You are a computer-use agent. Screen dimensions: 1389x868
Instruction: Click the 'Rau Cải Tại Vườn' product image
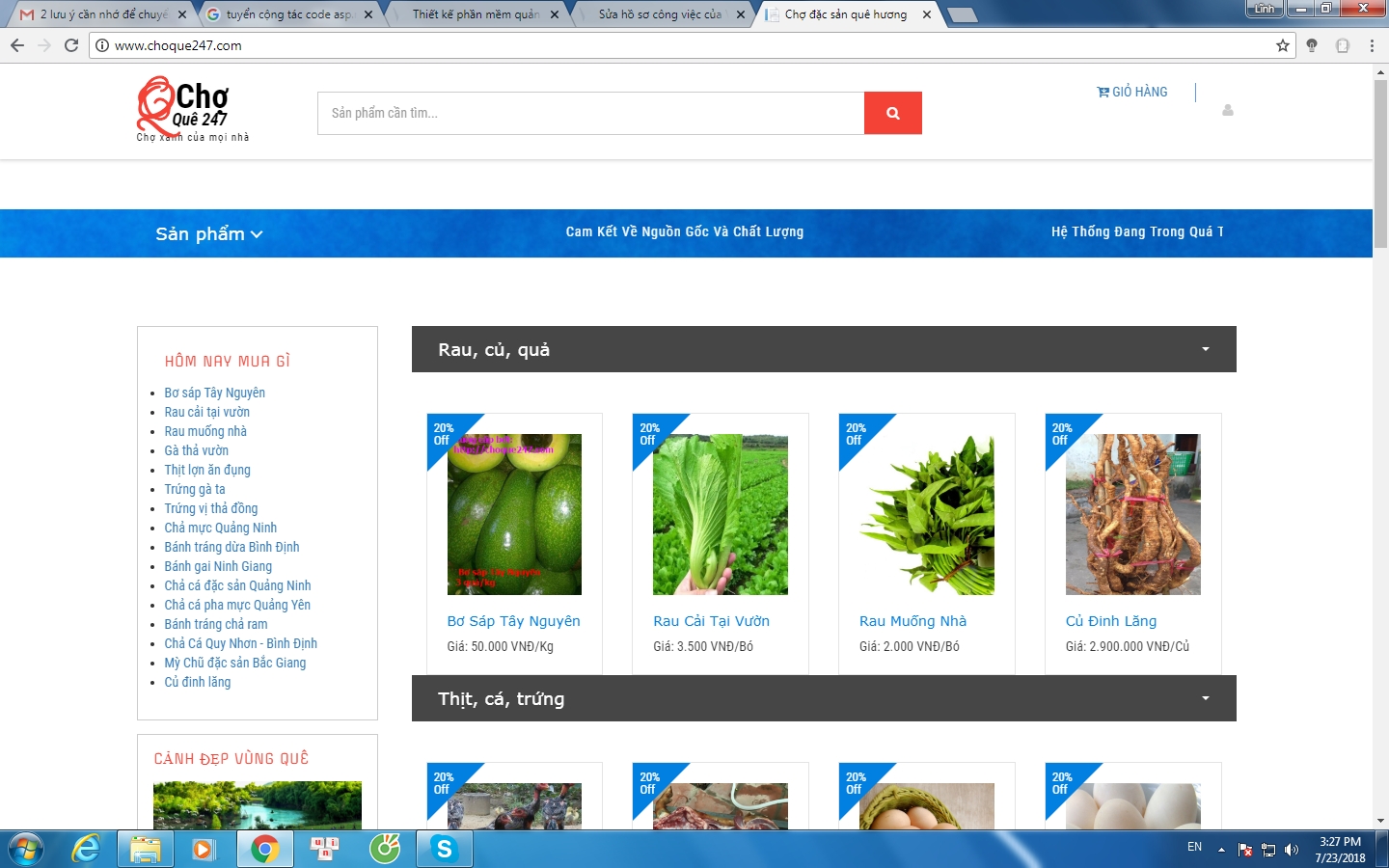(x=721, y=514)
